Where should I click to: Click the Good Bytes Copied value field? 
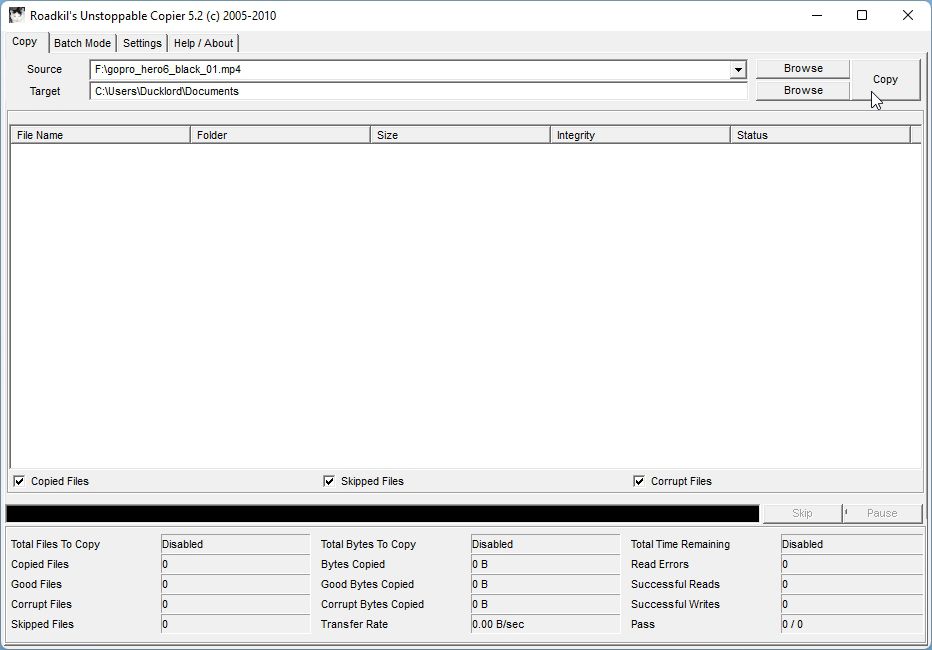pyautogui.click(x=545, y=585)
